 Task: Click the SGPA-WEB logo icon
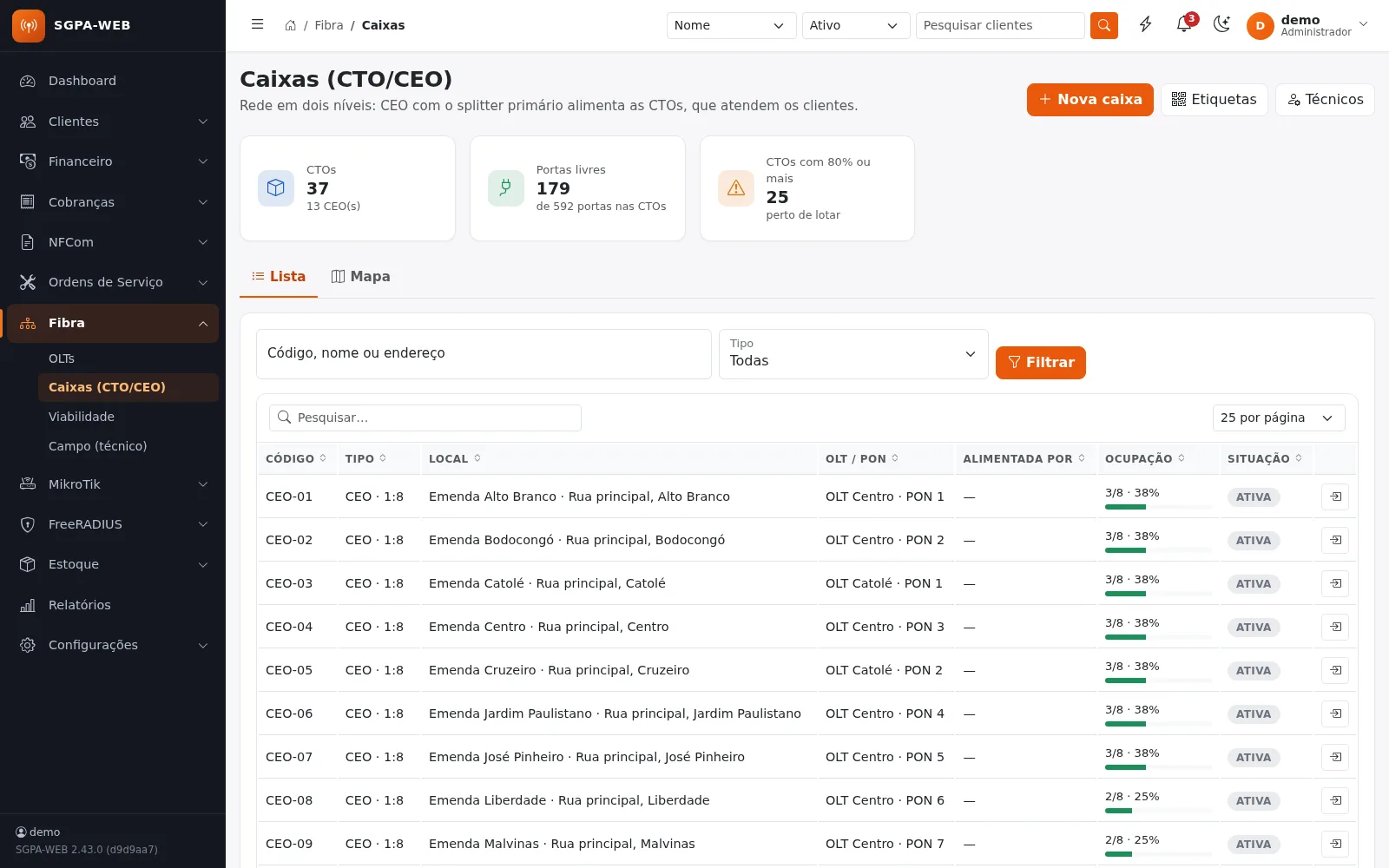(x=28, y=25)
